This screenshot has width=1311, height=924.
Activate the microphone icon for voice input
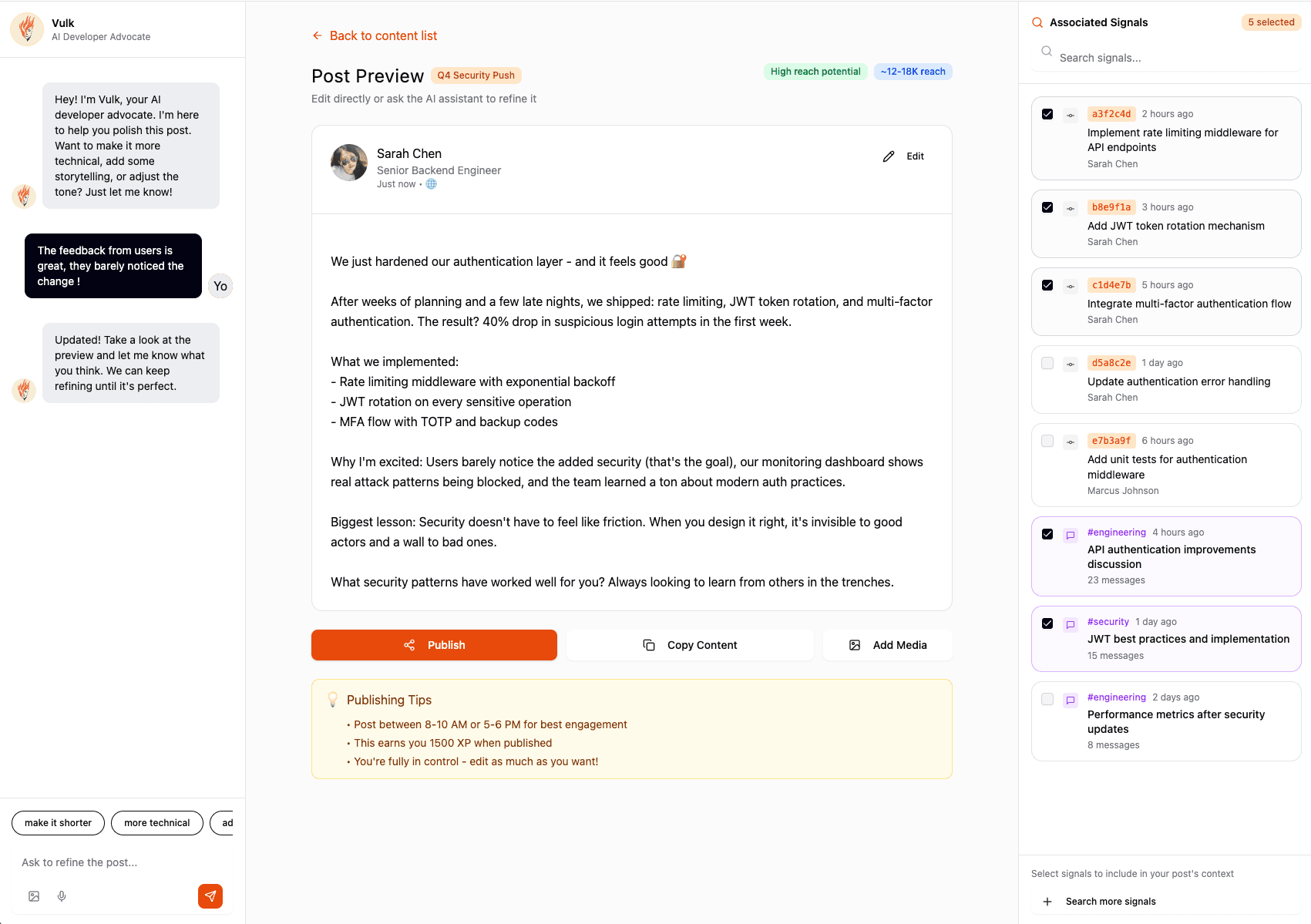coord(62,895)
